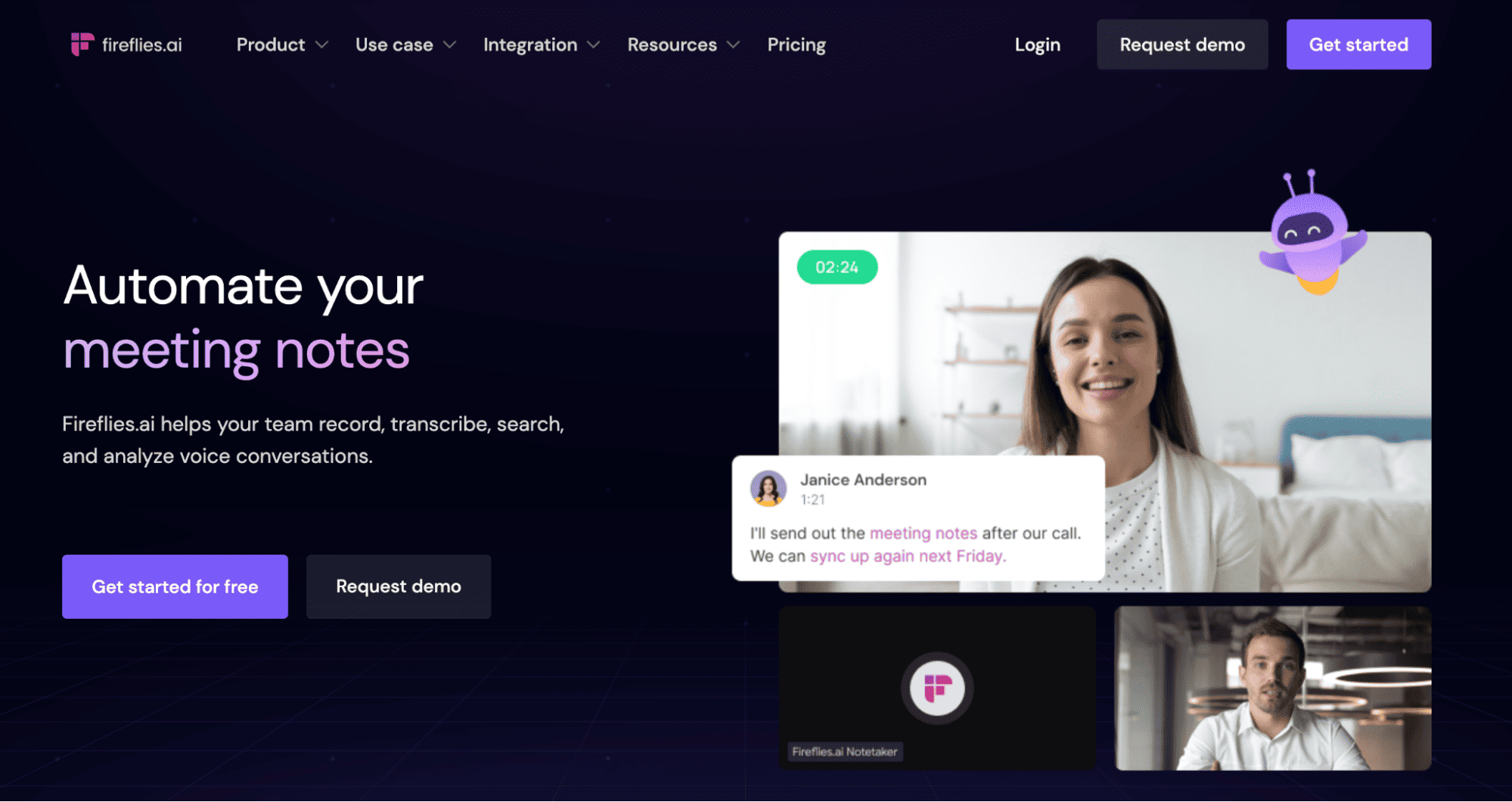This screenshot has width=1512, height=802.
Task: Click the Fireflies.ai Notetaker label
Action: [x=845, y=751]
